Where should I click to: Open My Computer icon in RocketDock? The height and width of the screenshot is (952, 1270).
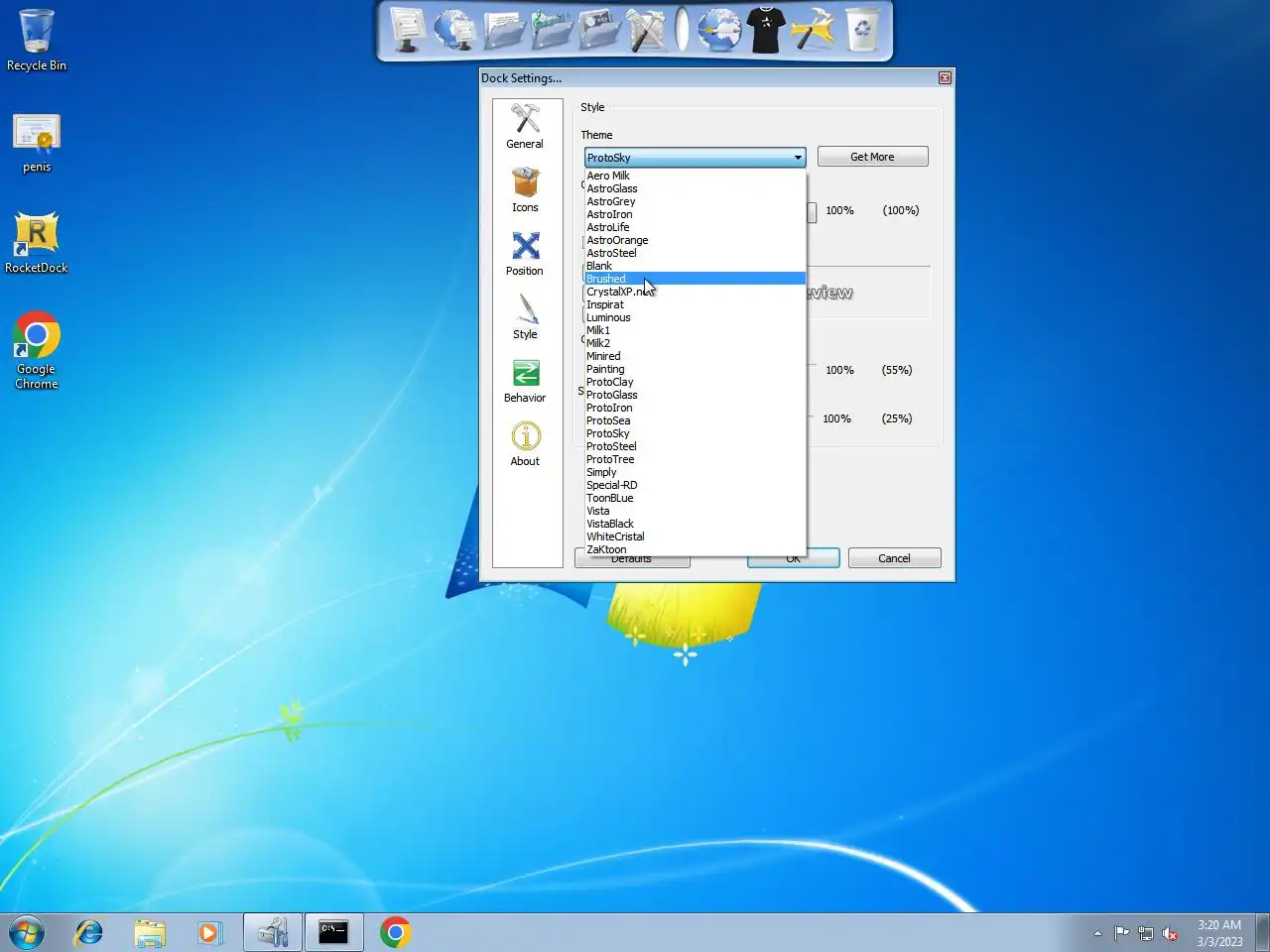tap(407, 30)
